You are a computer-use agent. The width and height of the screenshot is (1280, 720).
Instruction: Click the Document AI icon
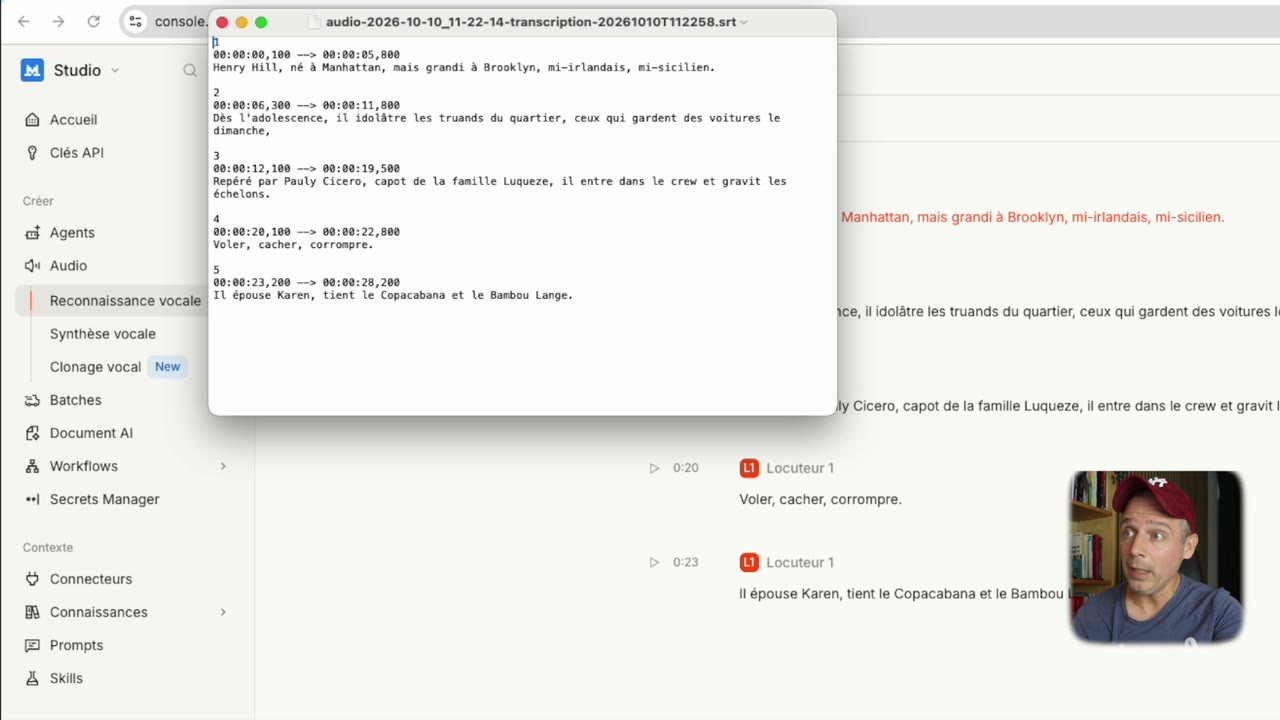point(32,433)
